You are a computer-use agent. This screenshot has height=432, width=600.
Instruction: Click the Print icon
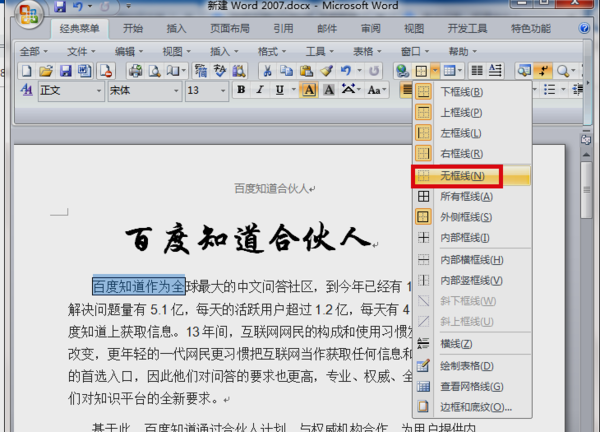[135, 71]
